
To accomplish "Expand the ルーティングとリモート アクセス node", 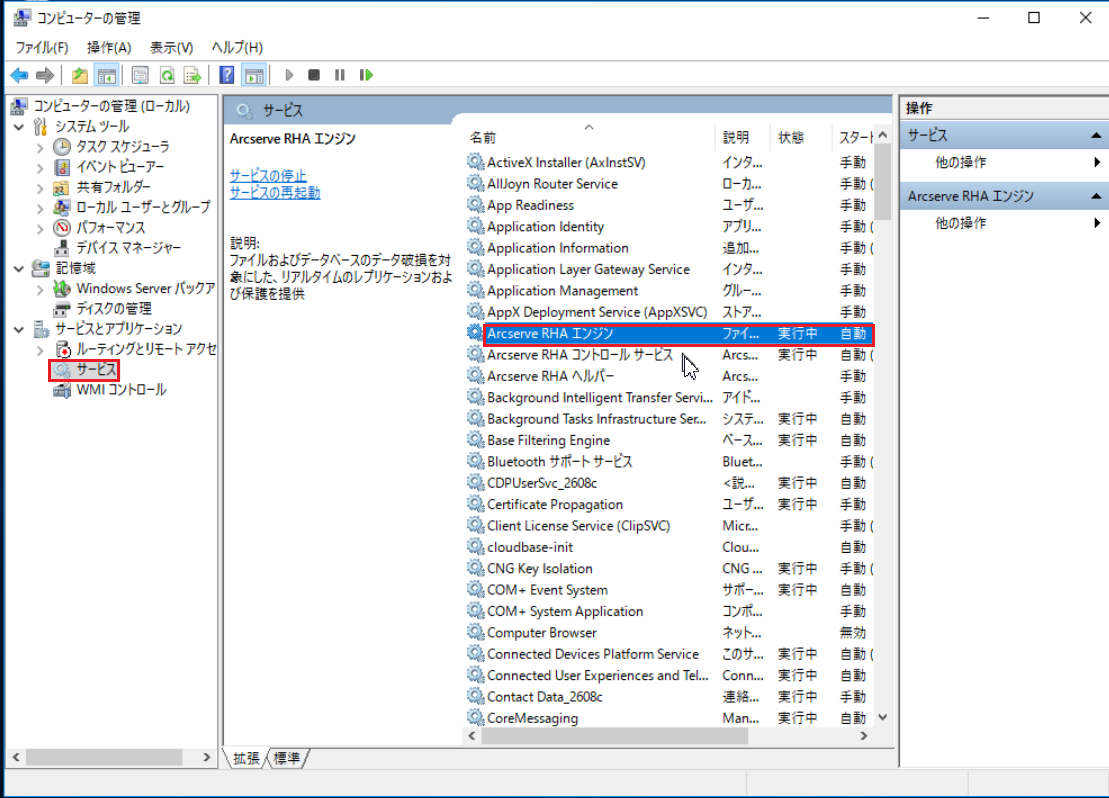I will coord(40,350).
